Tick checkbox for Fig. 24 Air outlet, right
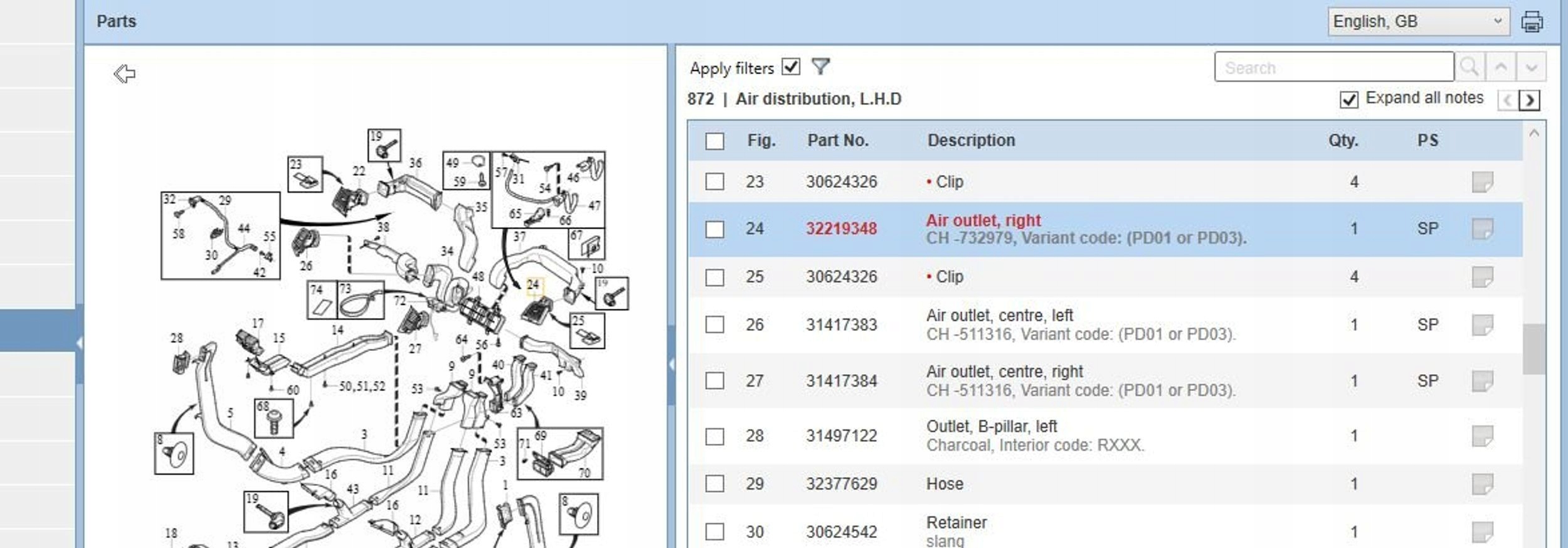 click(714, 229)
